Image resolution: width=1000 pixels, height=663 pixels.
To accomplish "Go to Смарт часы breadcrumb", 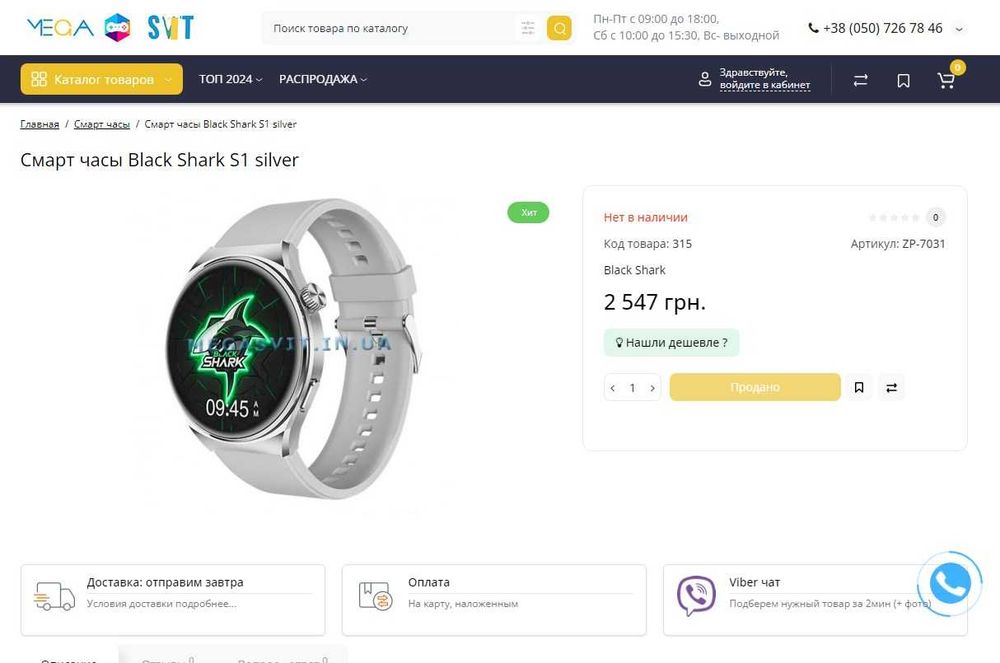I will (x=102, y=124).
